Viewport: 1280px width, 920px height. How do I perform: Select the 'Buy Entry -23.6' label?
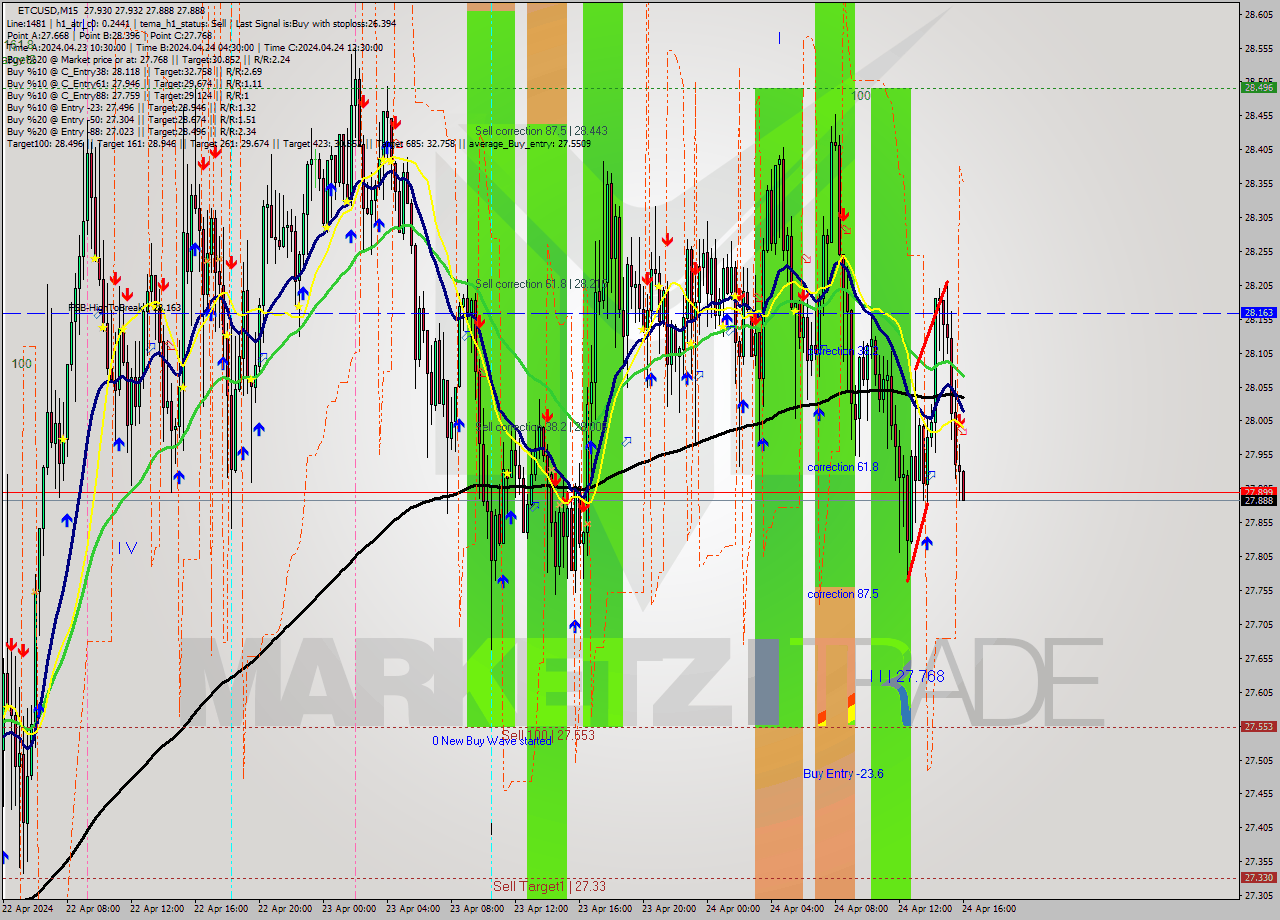pyautogui.click(x=843, y=774)
